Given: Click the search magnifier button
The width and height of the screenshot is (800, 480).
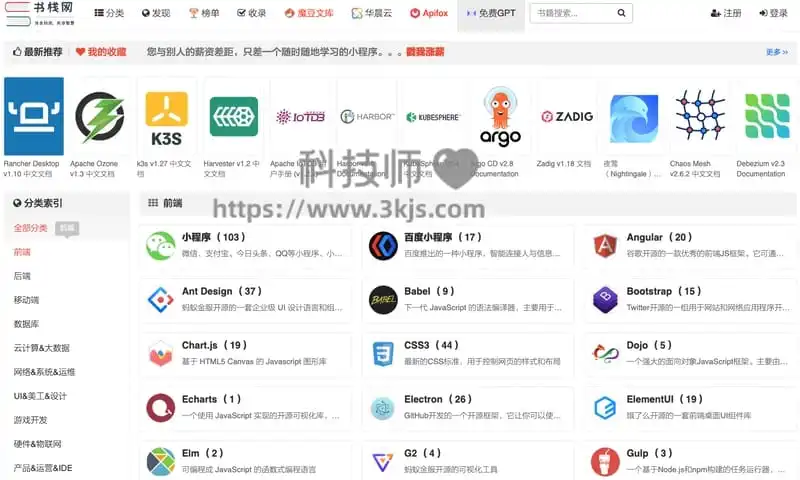Looking at the screenshot, I should (621, 13).
